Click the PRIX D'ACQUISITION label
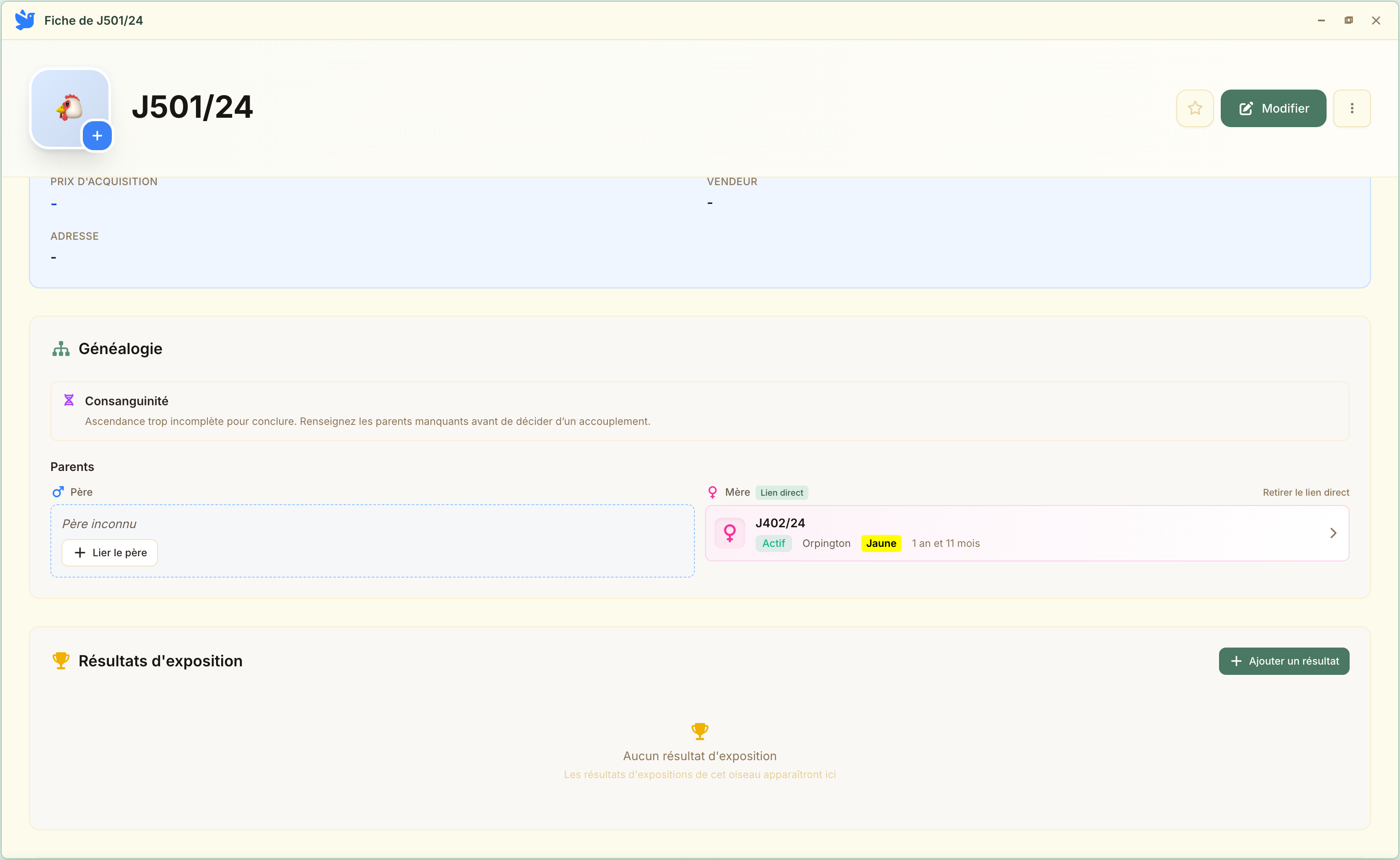The width and height of the screenshot is (1400, 860). (104, 181)
